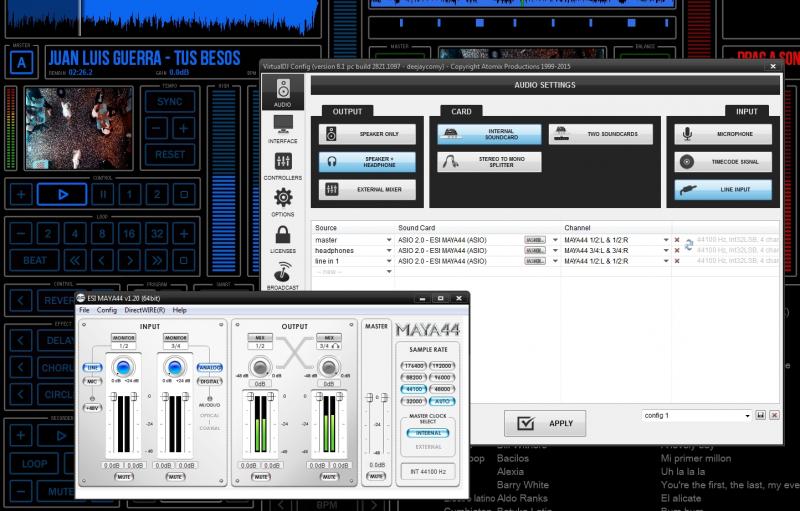800x511 pixels.
Task: Open the Options gear section
Action: point(283,201)
